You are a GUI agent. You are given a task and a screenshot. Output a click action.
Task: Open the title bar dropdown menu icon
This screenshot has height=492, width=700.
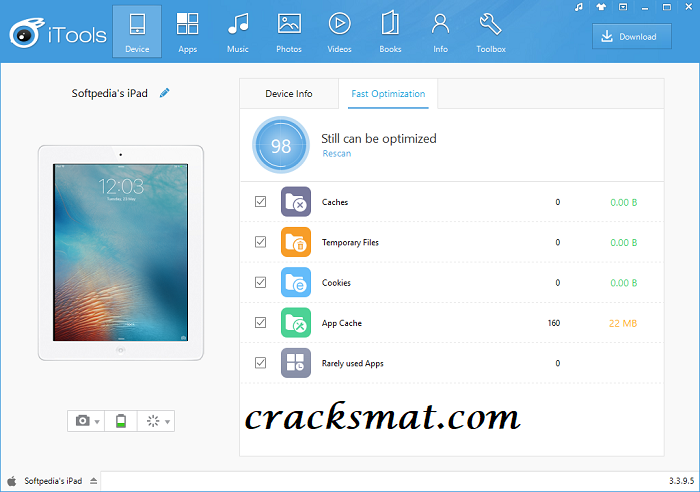(x=623, y=7)
